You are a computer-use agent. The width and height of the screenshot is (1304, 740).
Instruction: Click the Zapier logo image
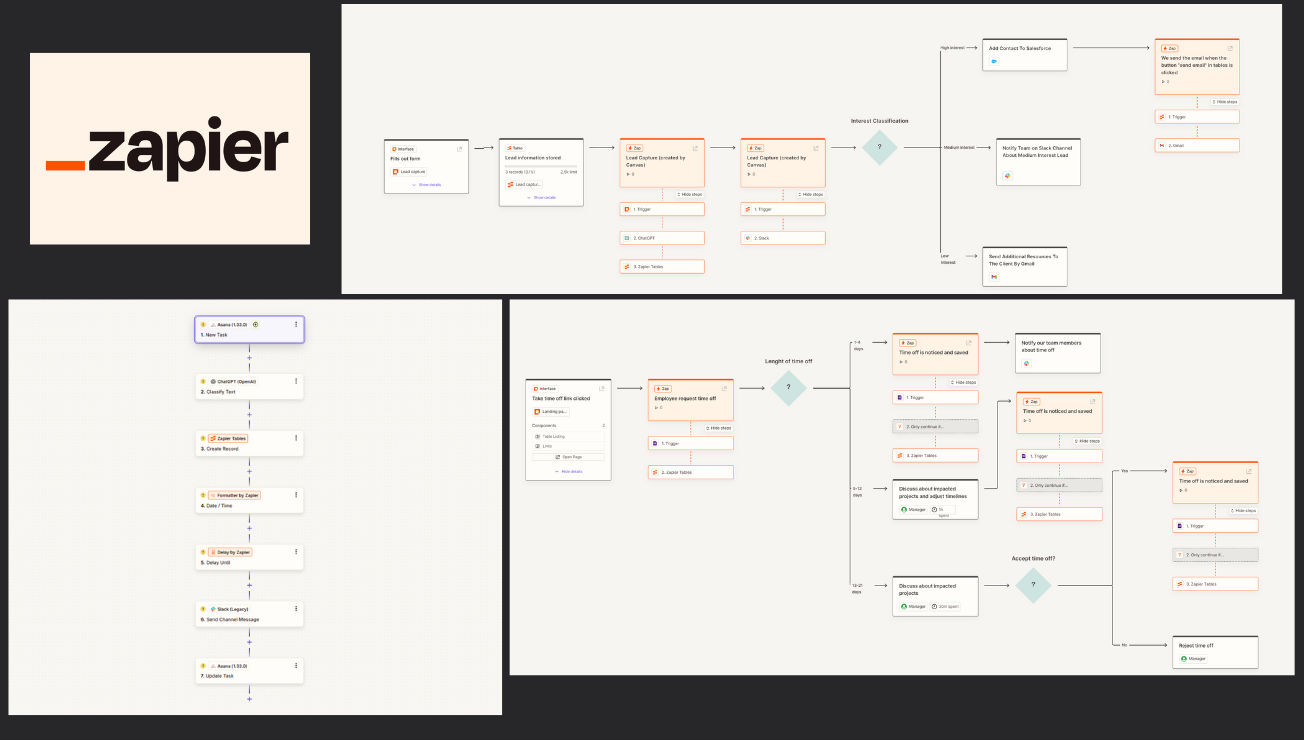170,149
